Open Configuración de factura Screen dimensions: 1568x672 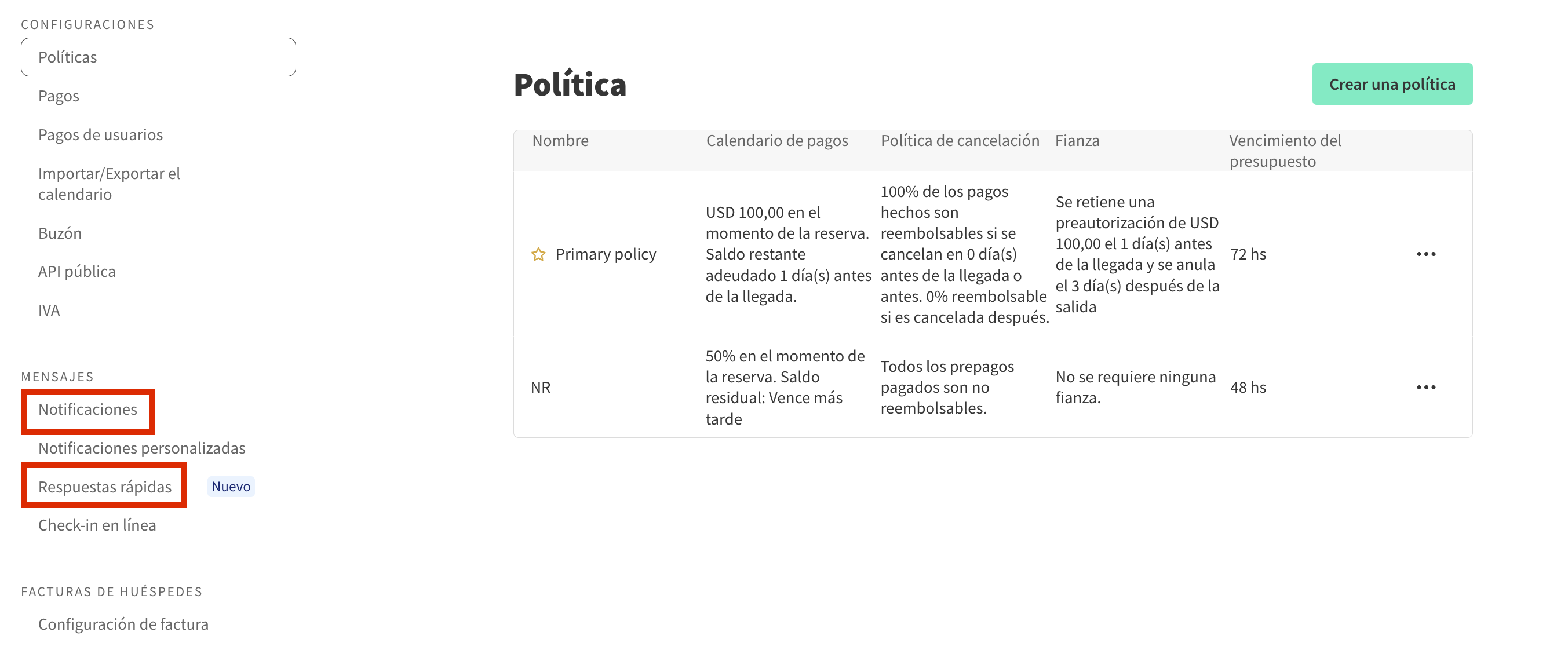point(123,624)
